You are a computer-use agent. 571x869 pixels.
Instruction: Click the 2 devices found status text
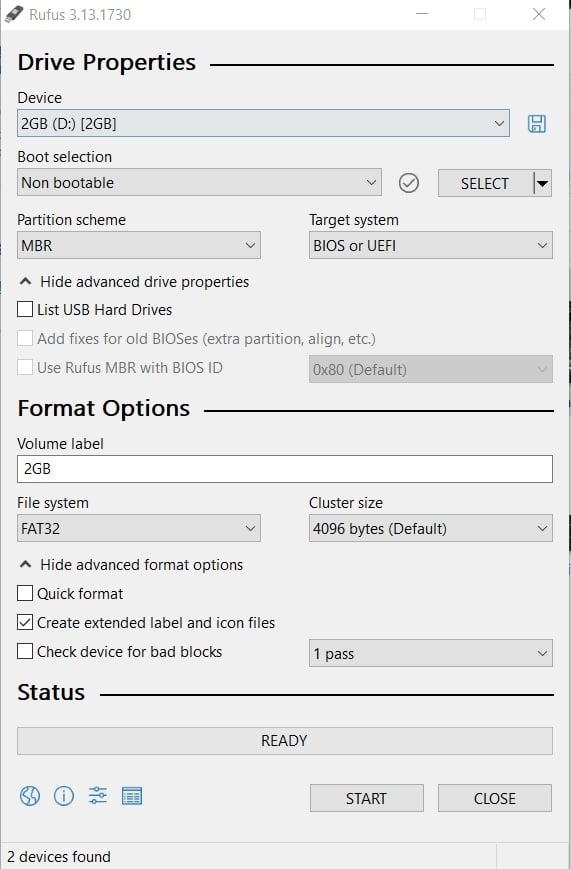pyautogui.click(x=59, y=856)
